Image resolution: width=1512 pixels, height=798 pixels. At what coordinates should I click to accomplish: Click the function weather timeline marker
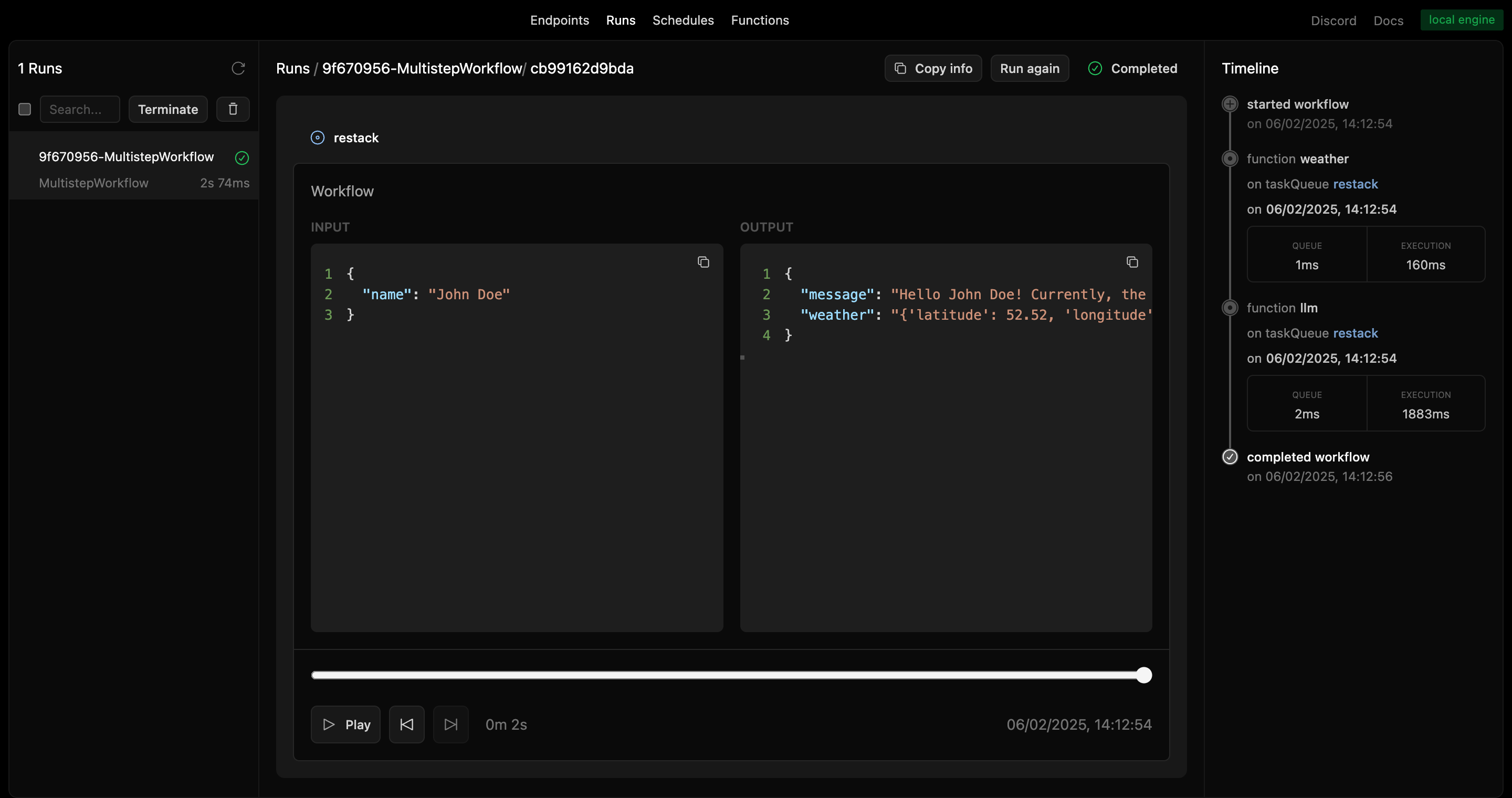pos(1230,159)
